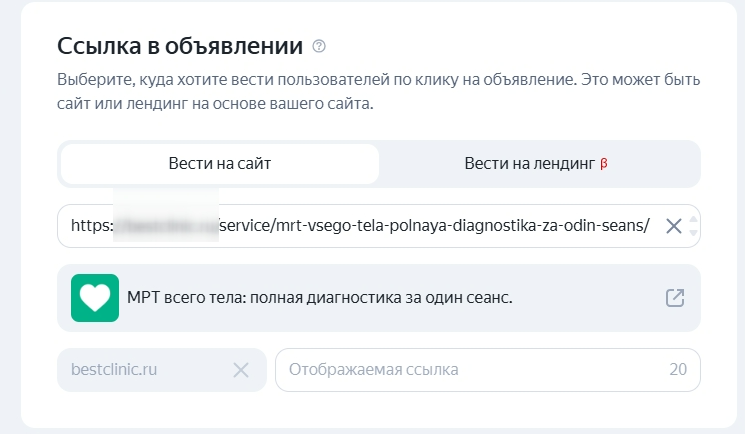Click the URL field up arrow

[x=694, y=217]
